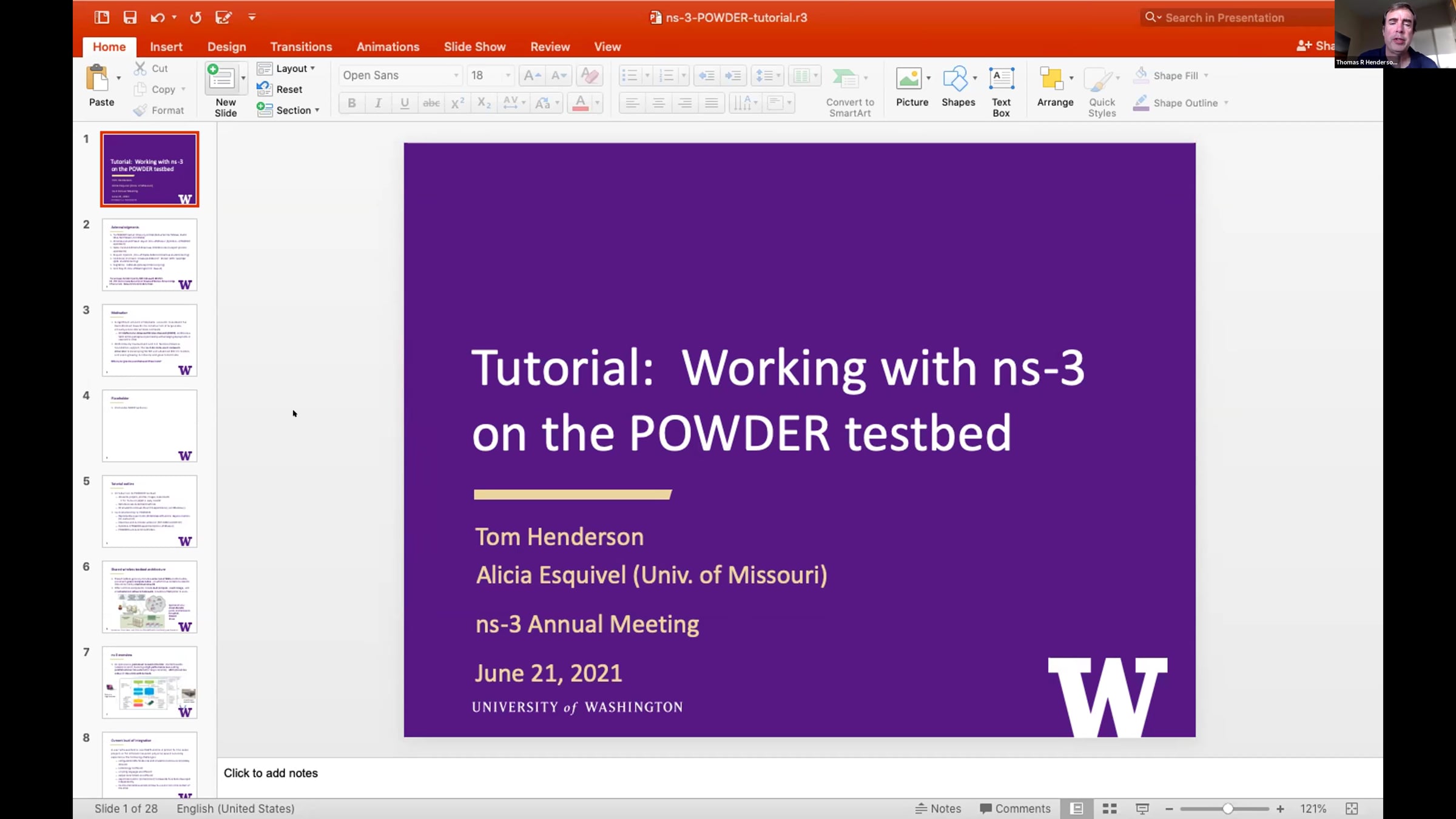Click the Save icon in title bar
The height and width of the screenshot is (819, 1456).
click(130, 18)
